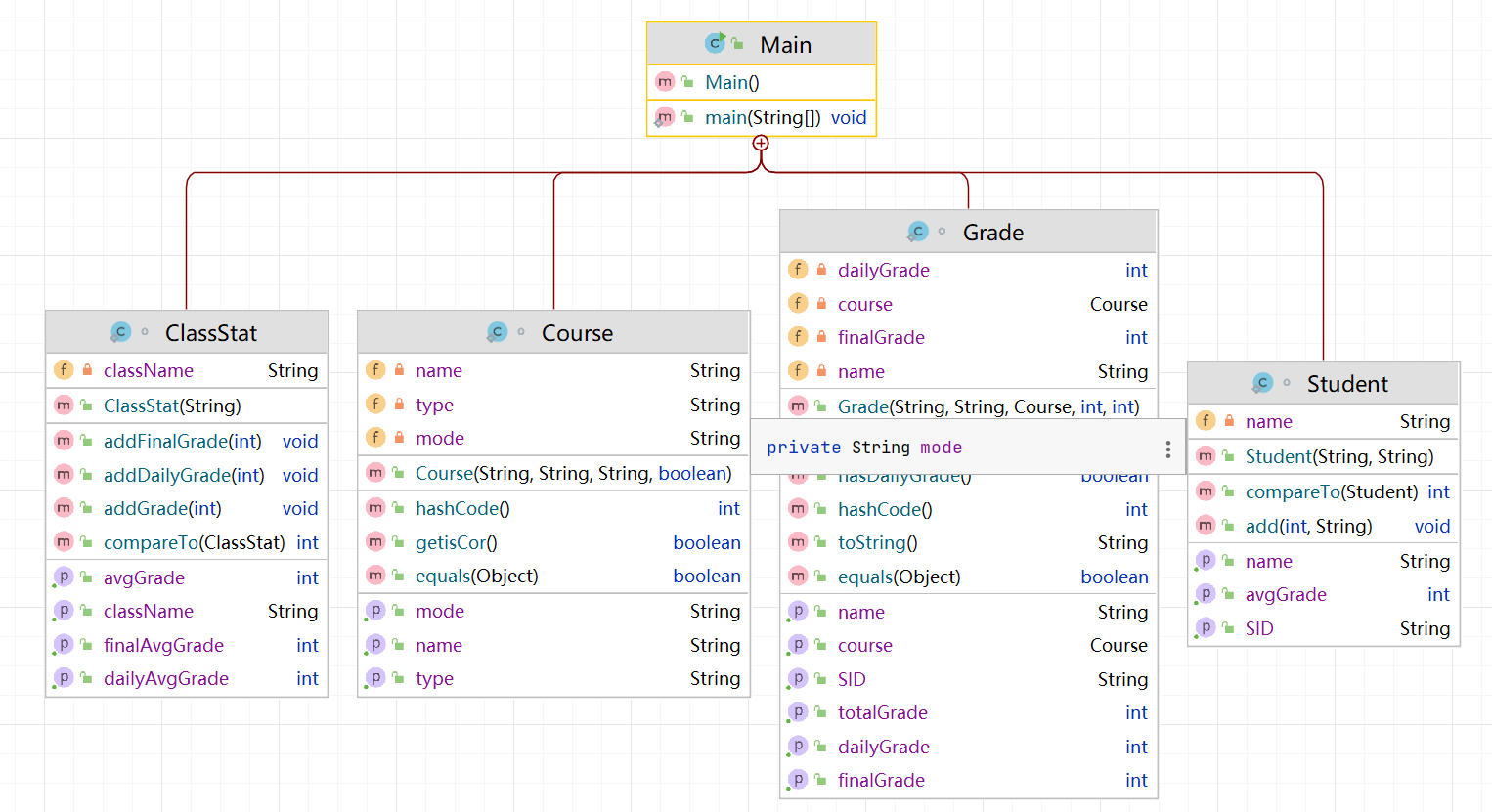Image resolution: width=1492 pixels, height=812 pixels.
Task: Click addFinalGrade(int) method in ClassStat
Action: (x=183, y=441)
